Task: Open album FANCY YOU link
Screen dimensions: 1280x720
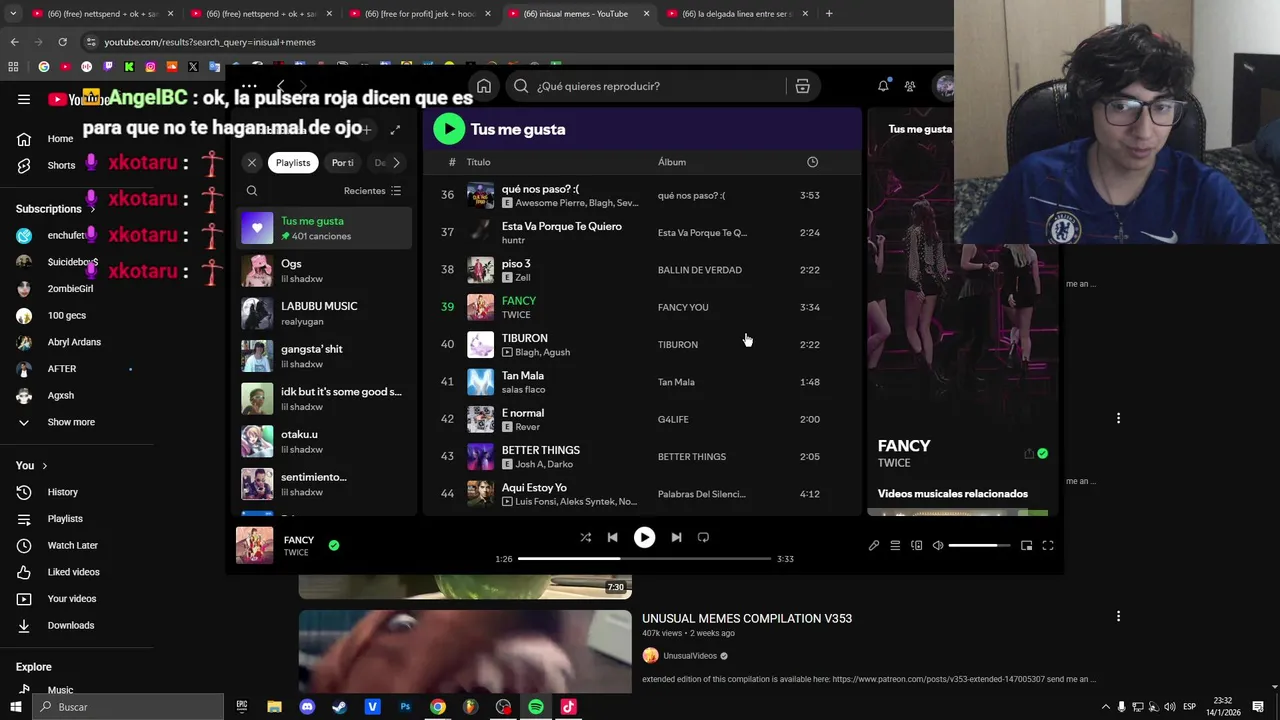Action: [683, 307]
